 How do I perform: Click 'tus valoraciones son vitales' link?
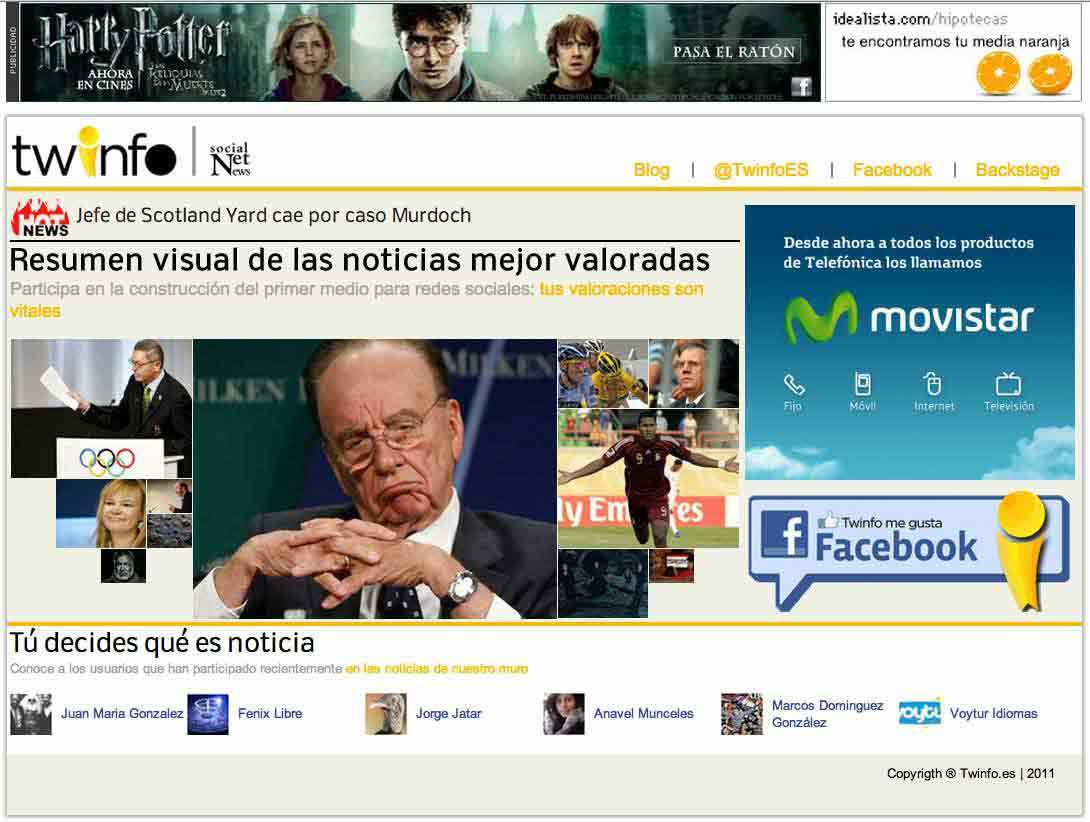coord(621,289)
